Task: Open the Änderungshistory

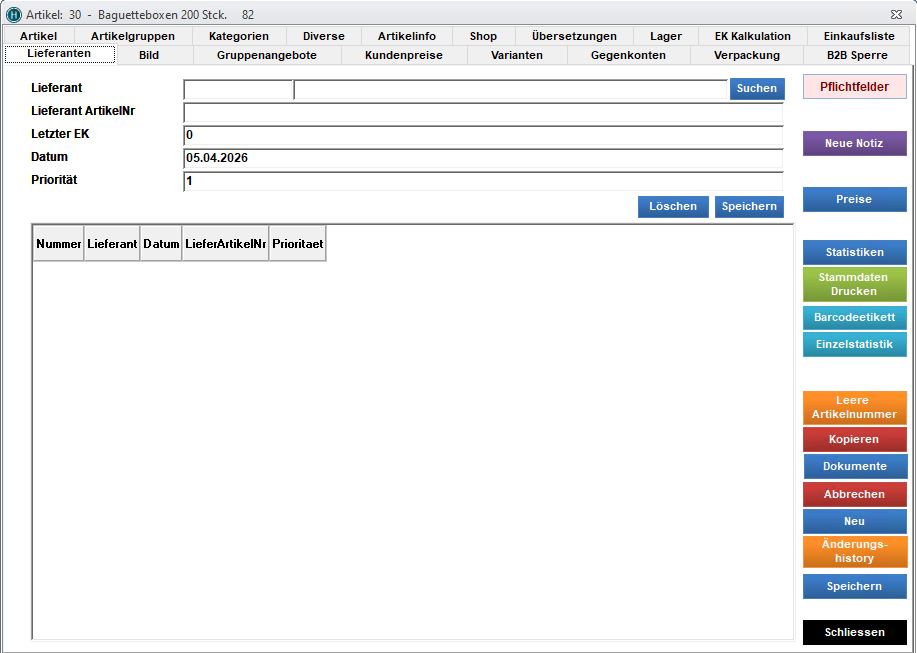Action: (854, 551)
